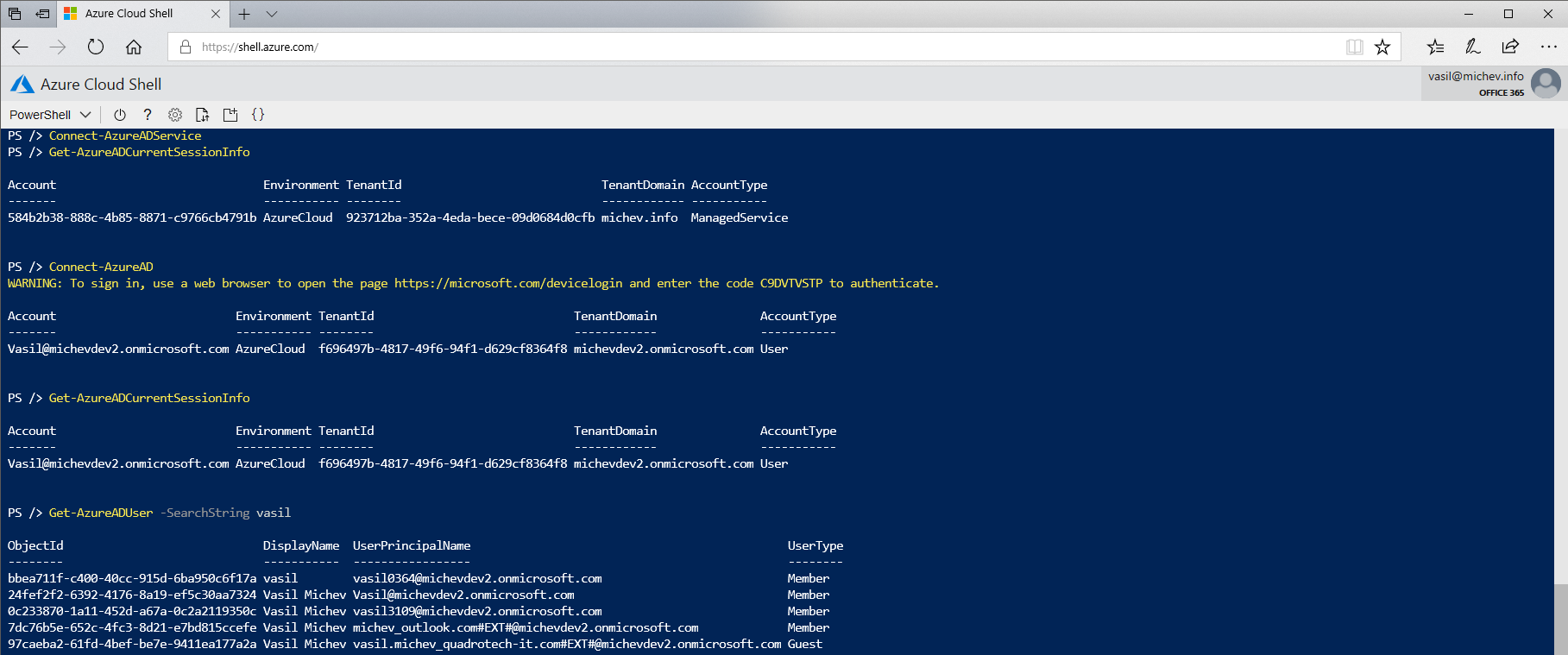Click the michev_outlook.com#EXT# user principal name

[526, 627]
